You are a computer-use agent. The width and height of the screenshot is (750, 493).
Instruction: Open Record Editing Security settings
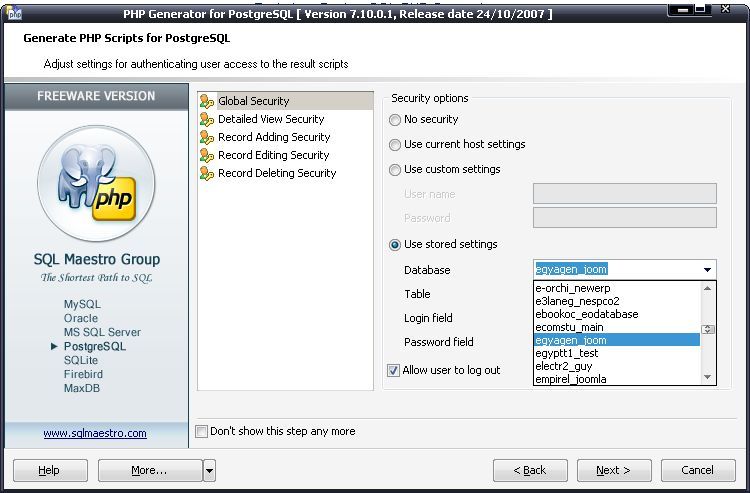274,155
